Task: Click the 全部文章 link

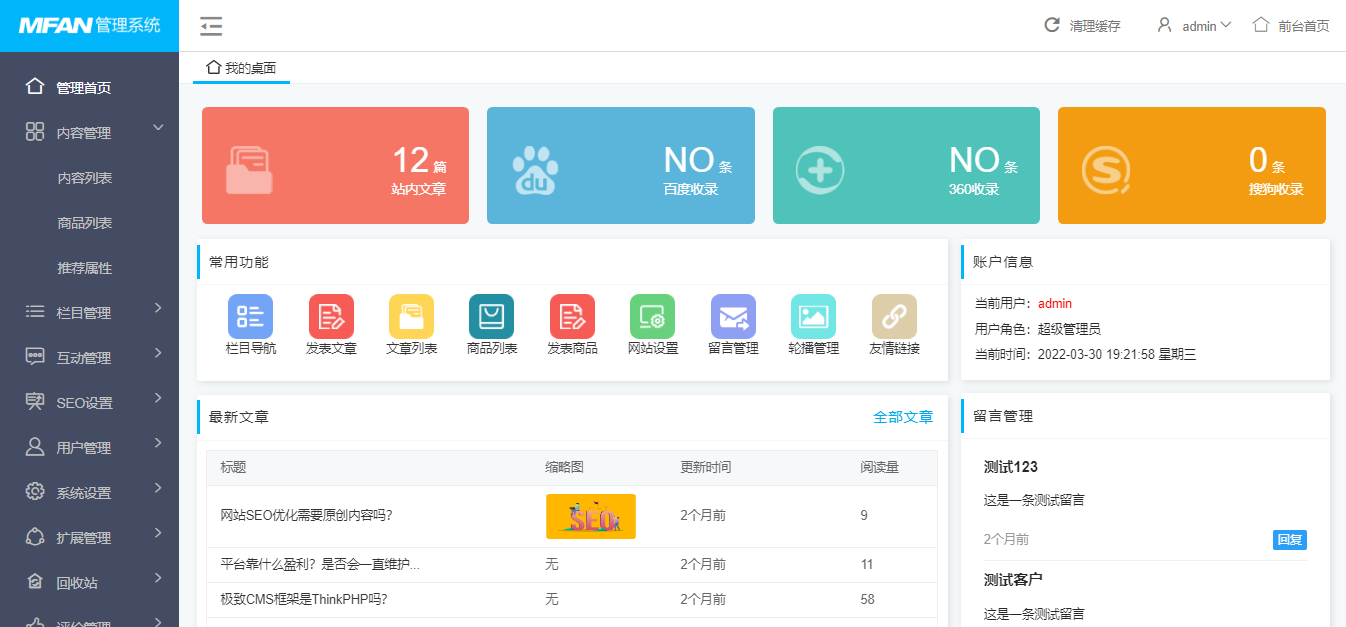Action: [x=903, y=417]
